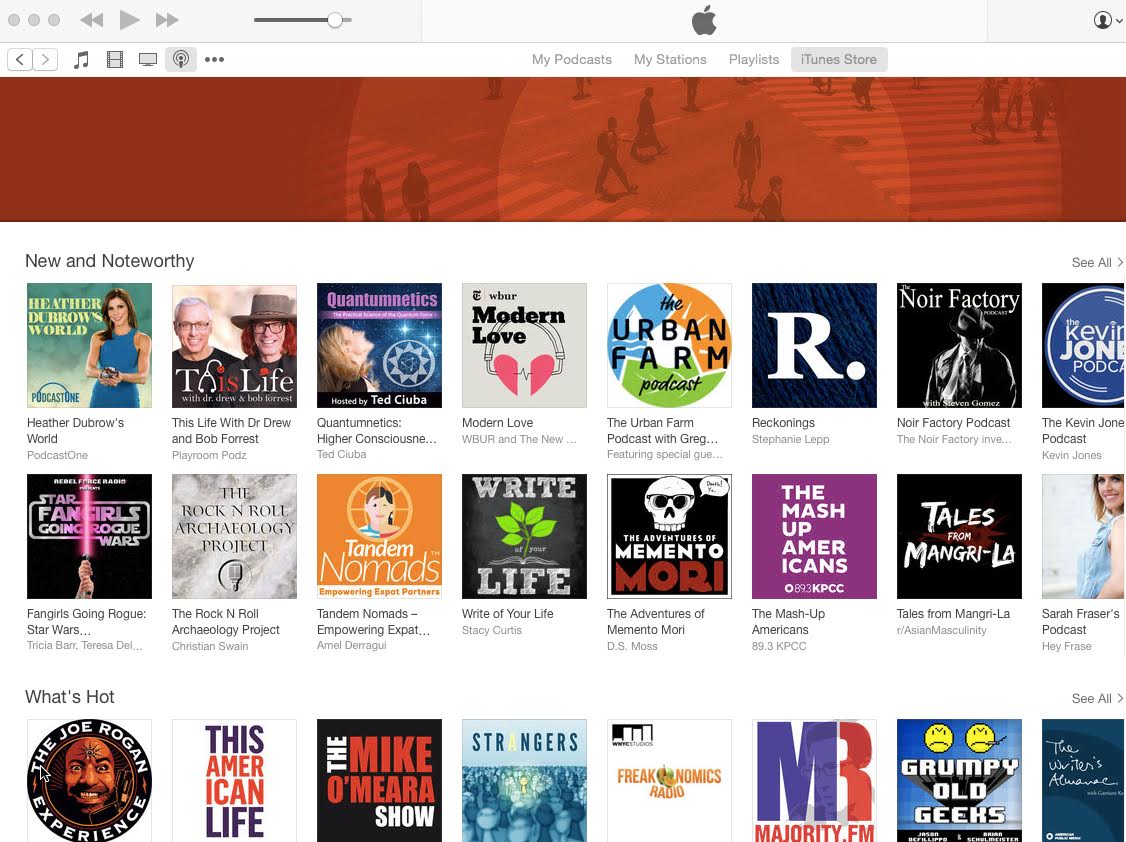Open The Writer's Almanac artwork
Screen dimensions: 1126x842
click(1084, 780)
